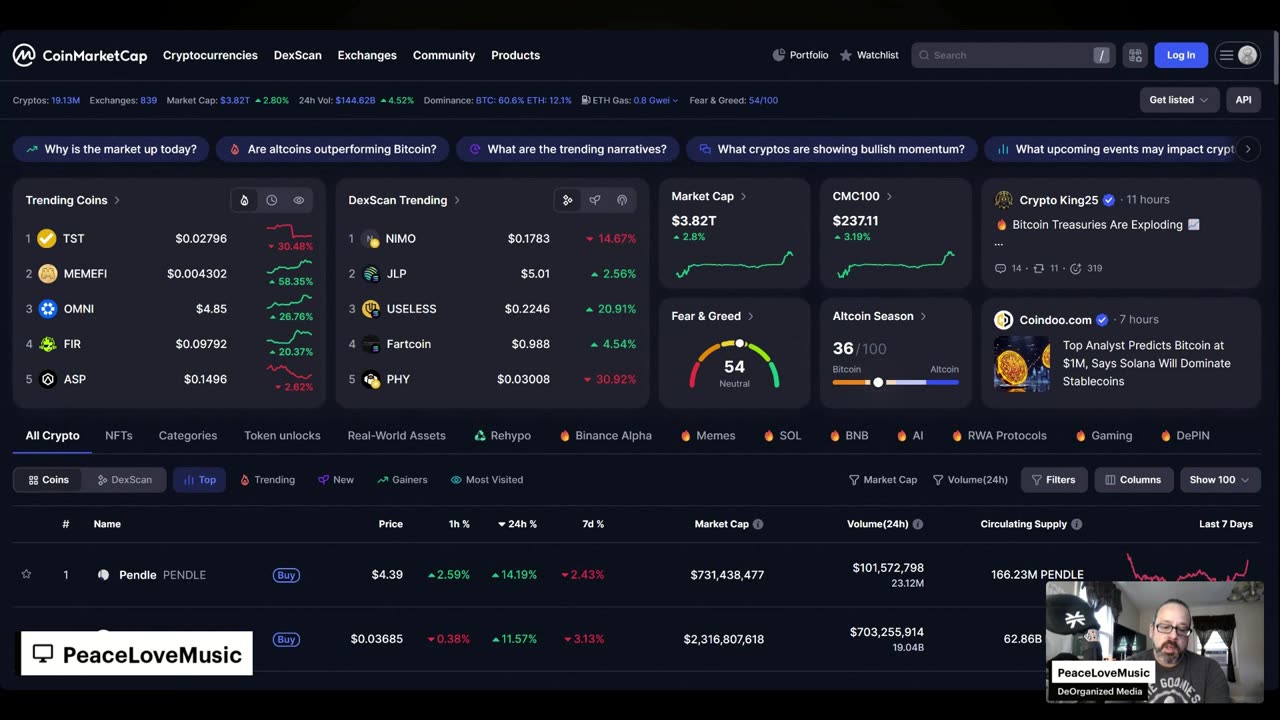Open the Community menu
1280x720 pixels.
(444, 55)
